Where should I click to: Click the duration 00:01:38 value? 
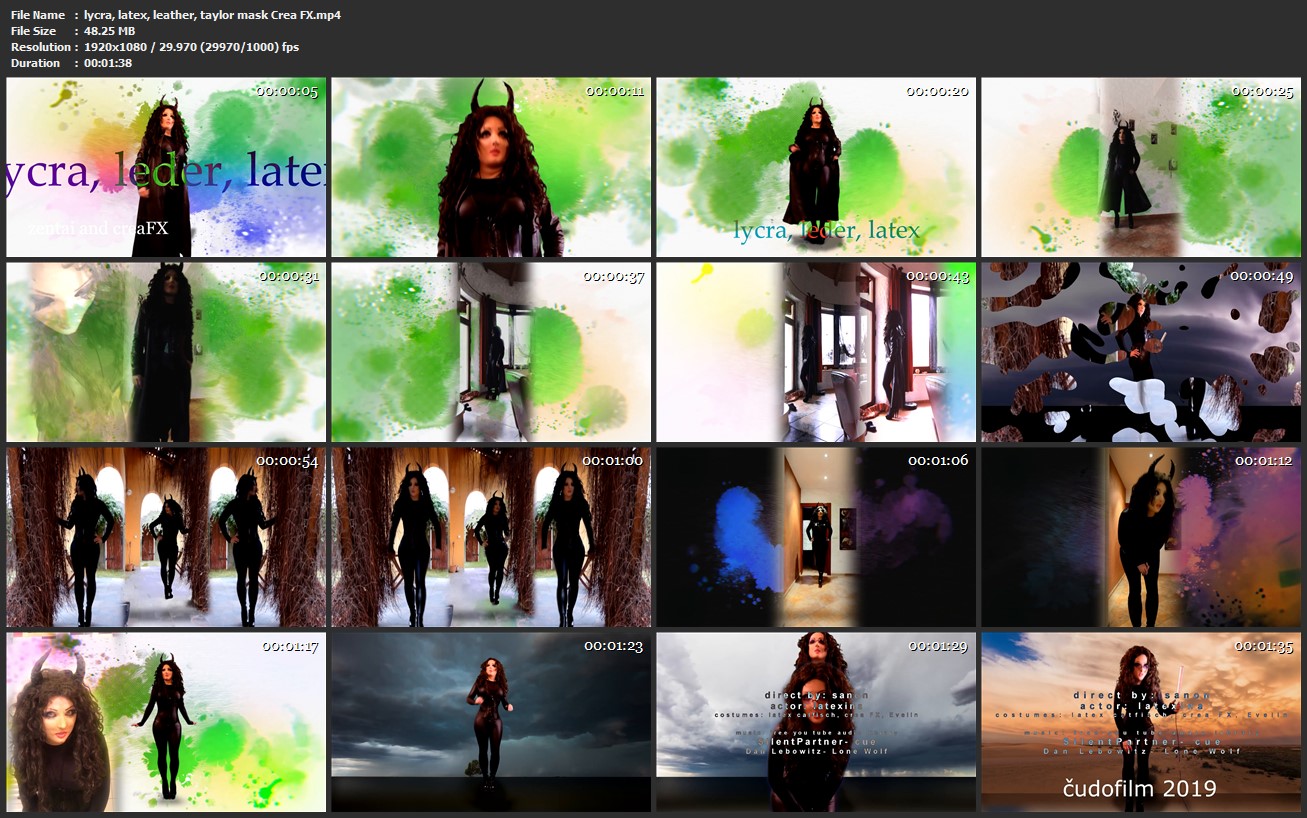point(108,63)
